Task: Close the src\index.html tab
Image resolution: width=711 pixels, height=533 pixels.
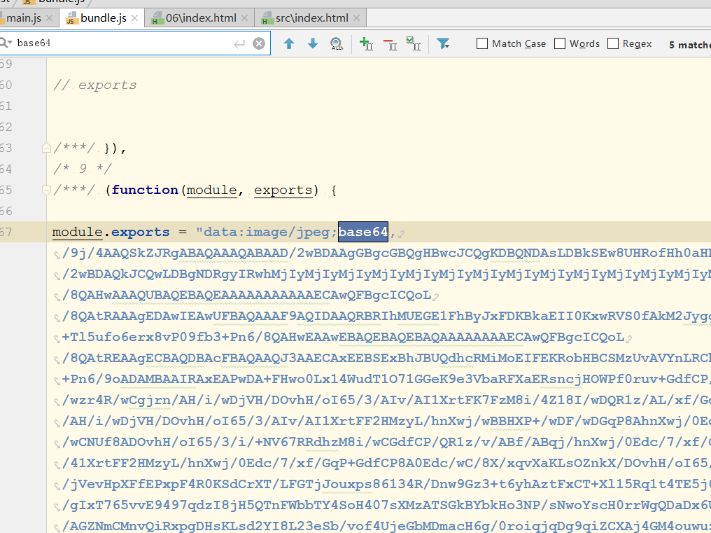Action: (356, 18)
